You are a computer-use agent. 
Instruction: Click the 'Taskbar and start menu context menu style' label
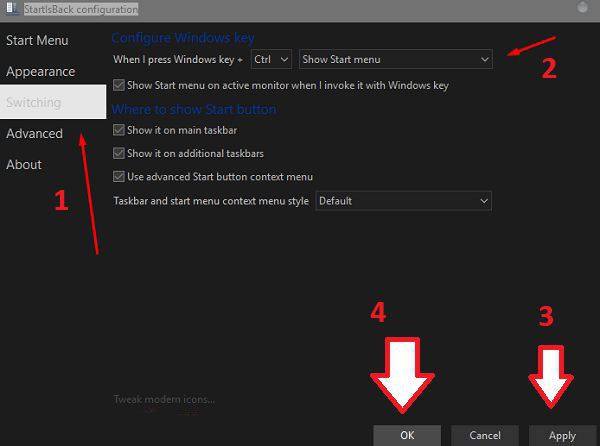tap(211, 201)
